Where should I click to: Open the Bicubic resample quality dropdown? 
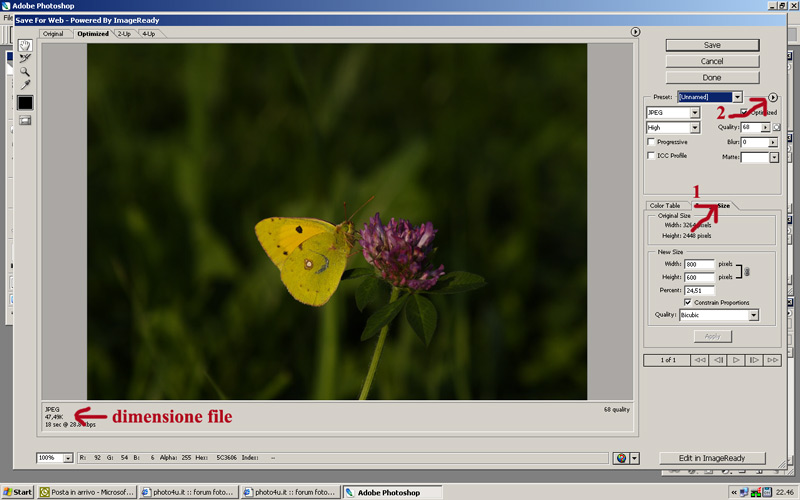coord(719,316)
